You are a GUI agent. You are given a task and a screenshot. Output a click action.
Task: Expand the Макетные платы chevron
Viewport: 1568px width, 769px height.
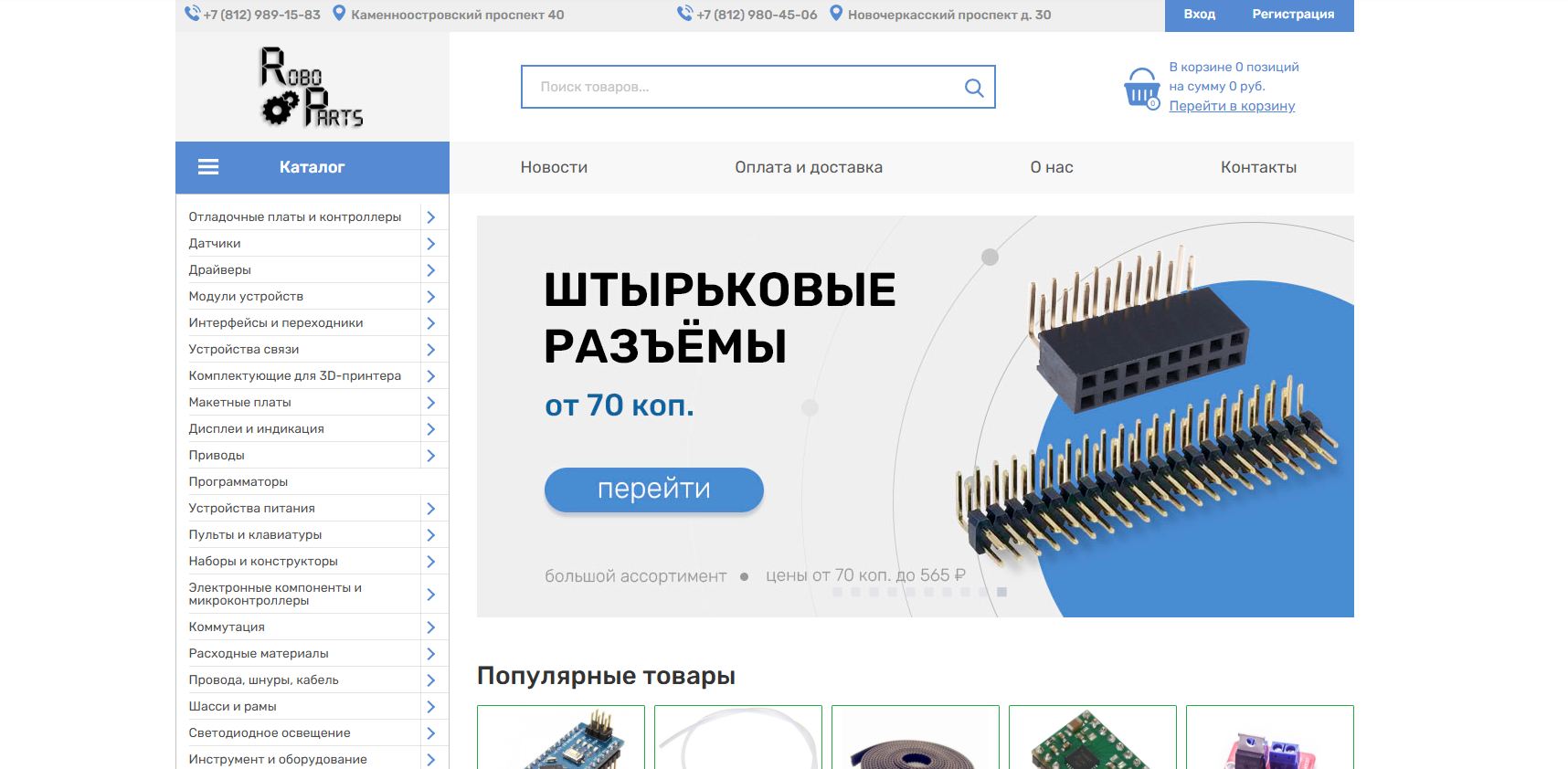(x=431, y=403)
